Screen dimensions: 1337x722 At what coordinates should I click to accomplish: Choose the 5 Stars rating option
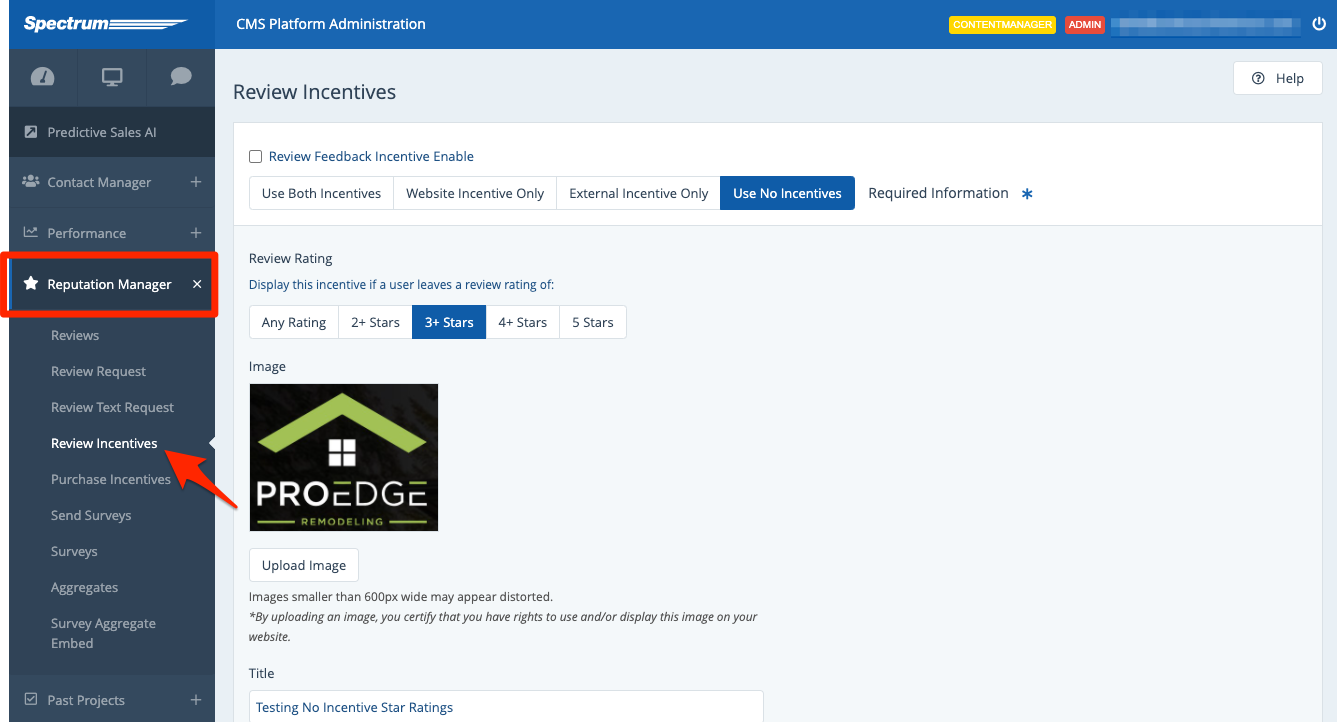tap(593, 322)
